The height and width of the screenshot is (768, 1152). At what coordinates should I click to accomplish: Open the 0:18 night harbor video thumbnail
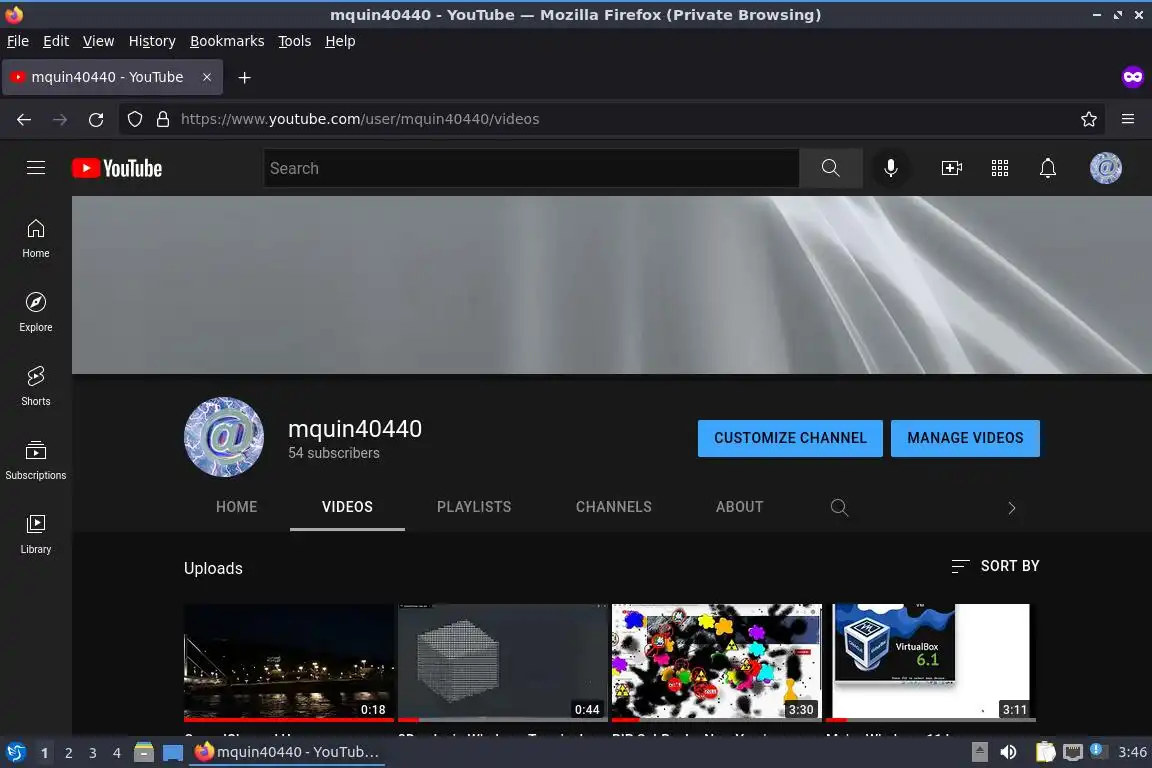click(x=288, y=662)
